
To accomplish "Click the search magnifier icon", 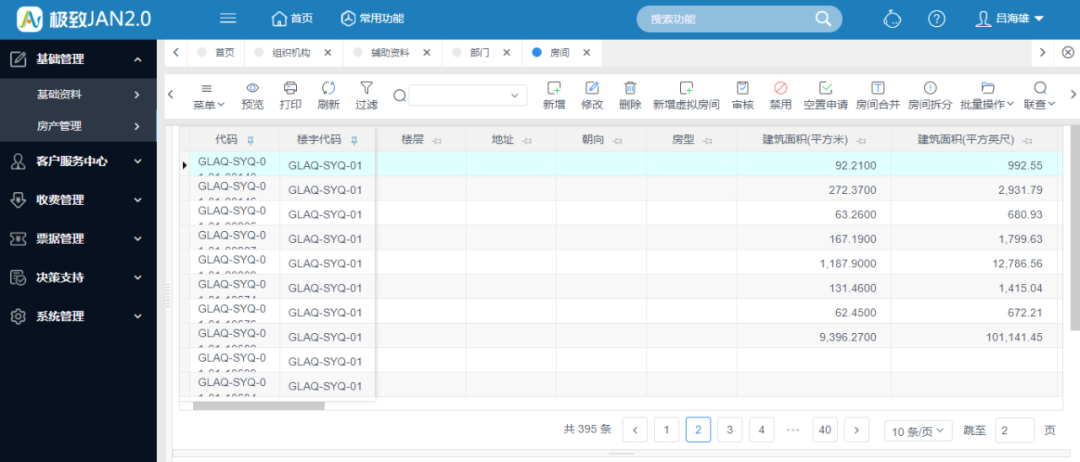I will point(823,19).
